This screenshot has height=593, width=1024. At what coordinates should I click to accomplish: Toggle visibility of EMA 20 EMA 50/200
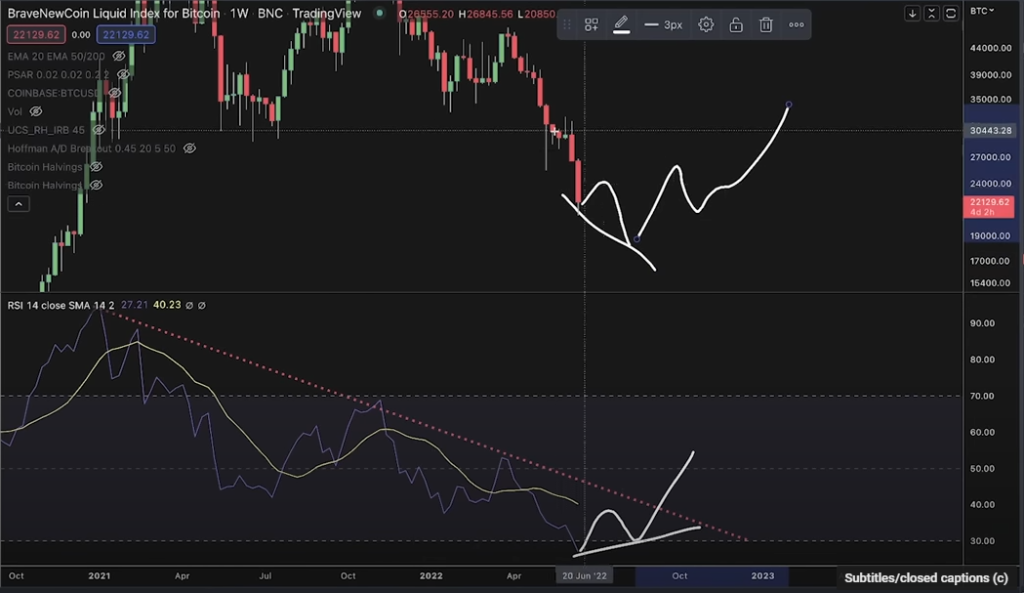pyautogui.click(x=117, y=57)
